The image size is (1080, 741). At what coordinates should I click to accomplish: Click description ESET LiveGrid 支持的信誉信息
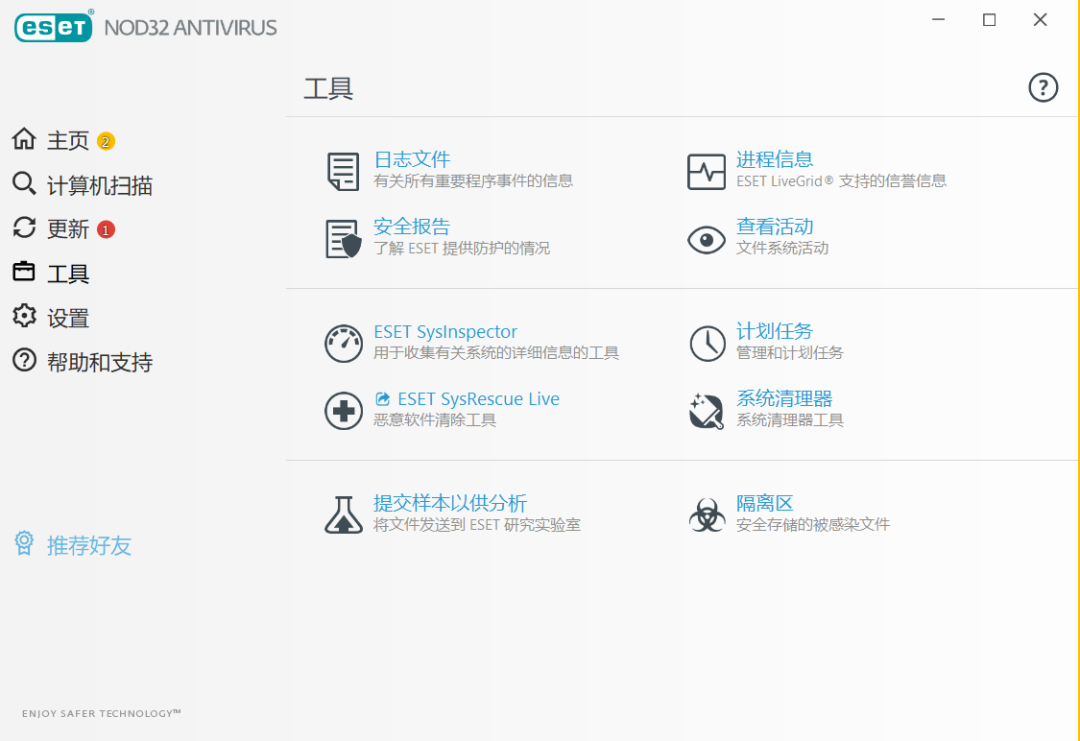pyautogui.click(x=841, y=180)
